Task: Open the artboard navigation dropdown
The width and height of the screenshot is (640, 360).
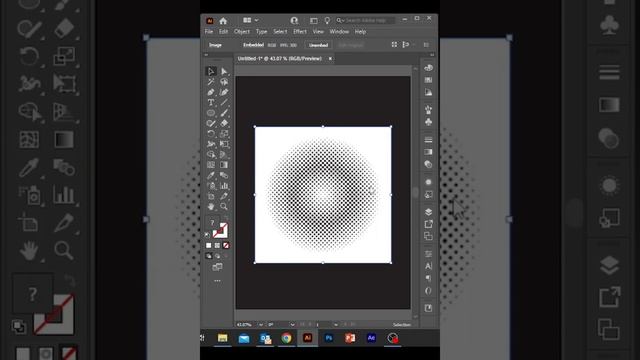Action: tap(336, 325)
